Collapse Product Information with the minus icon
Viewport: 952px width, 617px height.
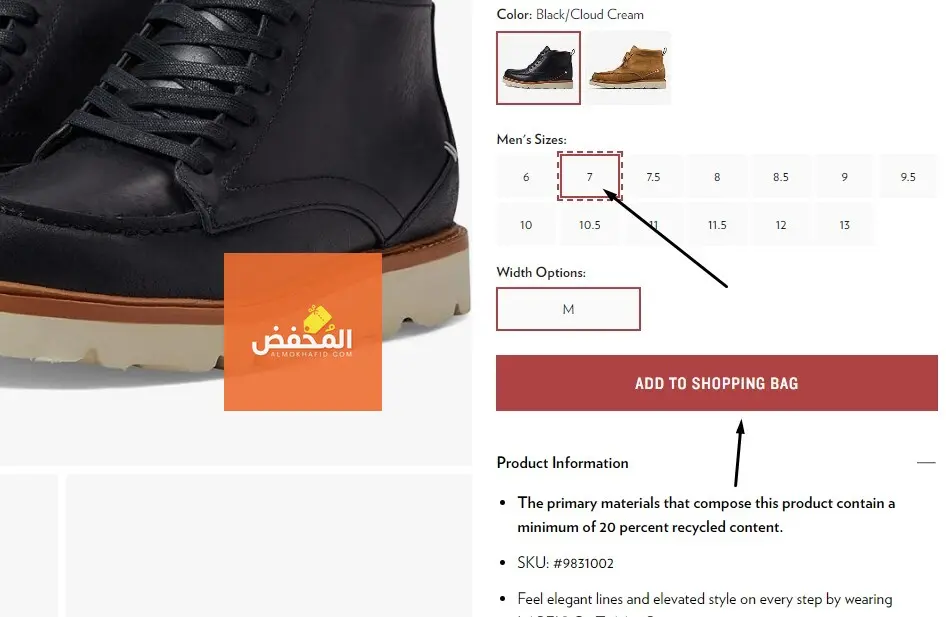click(x=926, y=463)
